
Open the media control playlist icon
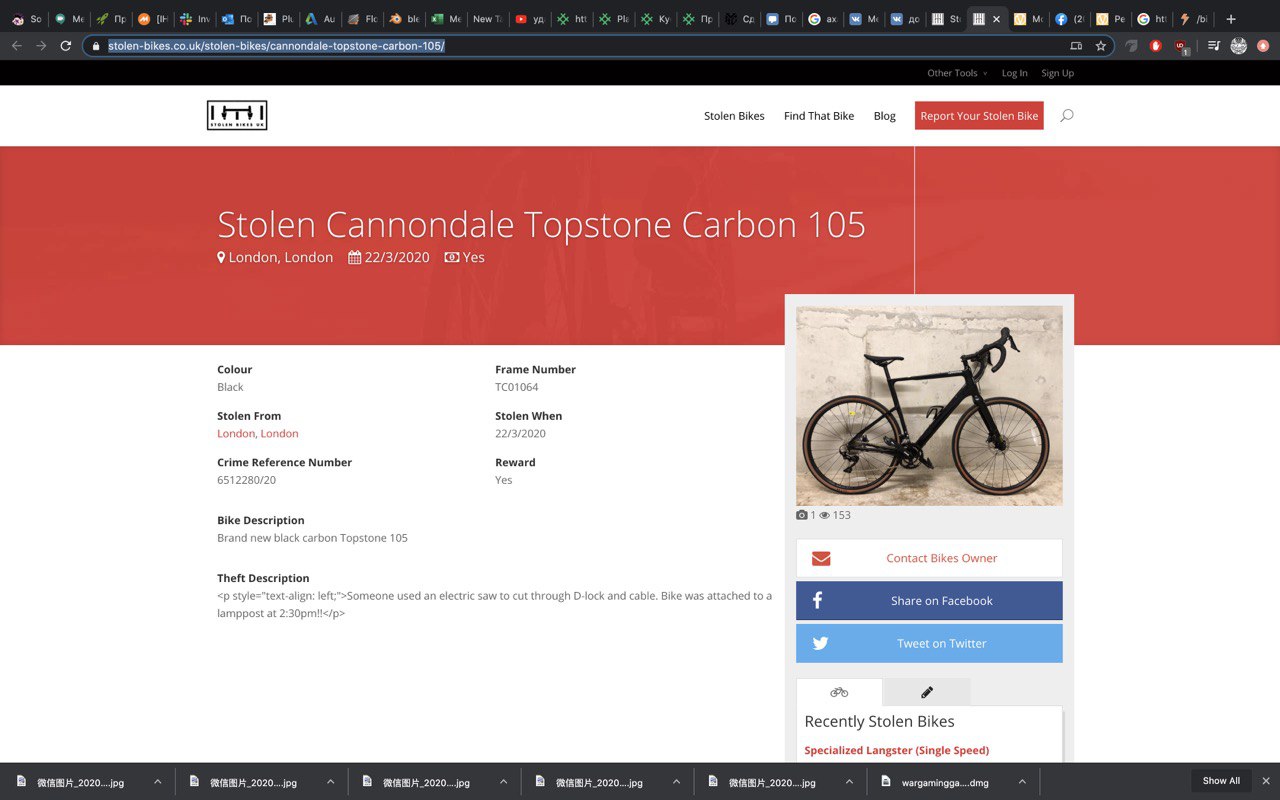click(1213, 46)
